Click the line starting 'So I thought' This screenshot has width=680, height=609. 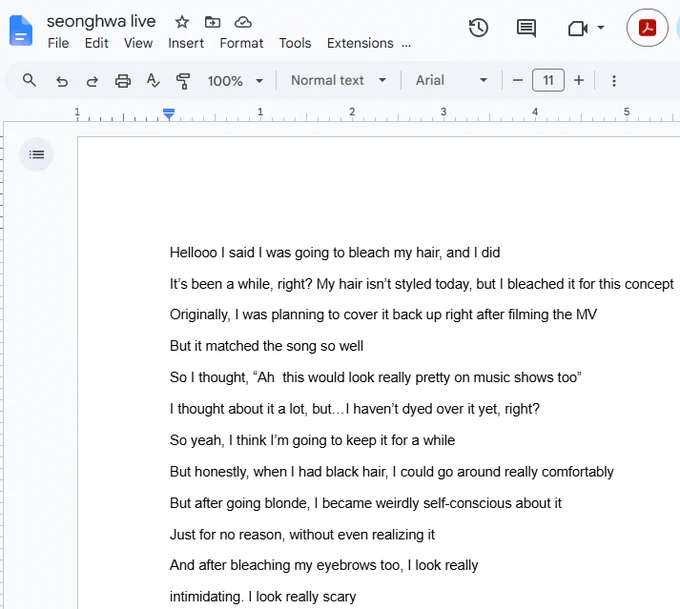tap(376, 377)
